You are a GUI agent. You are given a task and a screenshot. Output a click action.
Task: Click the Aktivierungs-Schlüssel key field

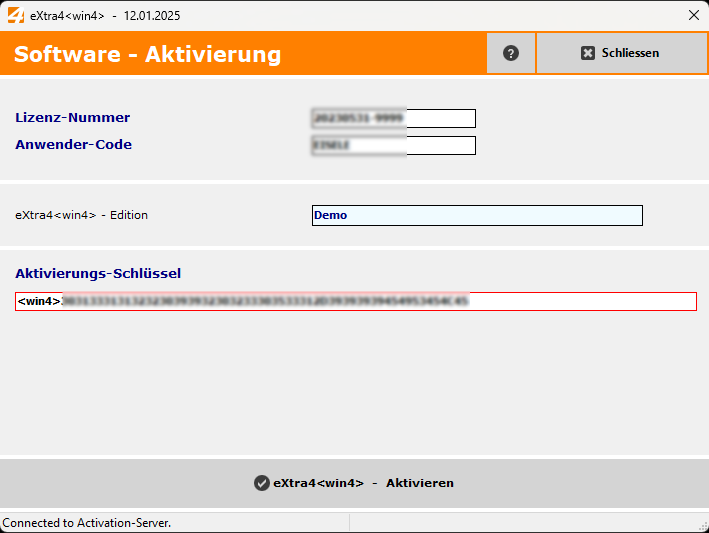tap(356, 302)
